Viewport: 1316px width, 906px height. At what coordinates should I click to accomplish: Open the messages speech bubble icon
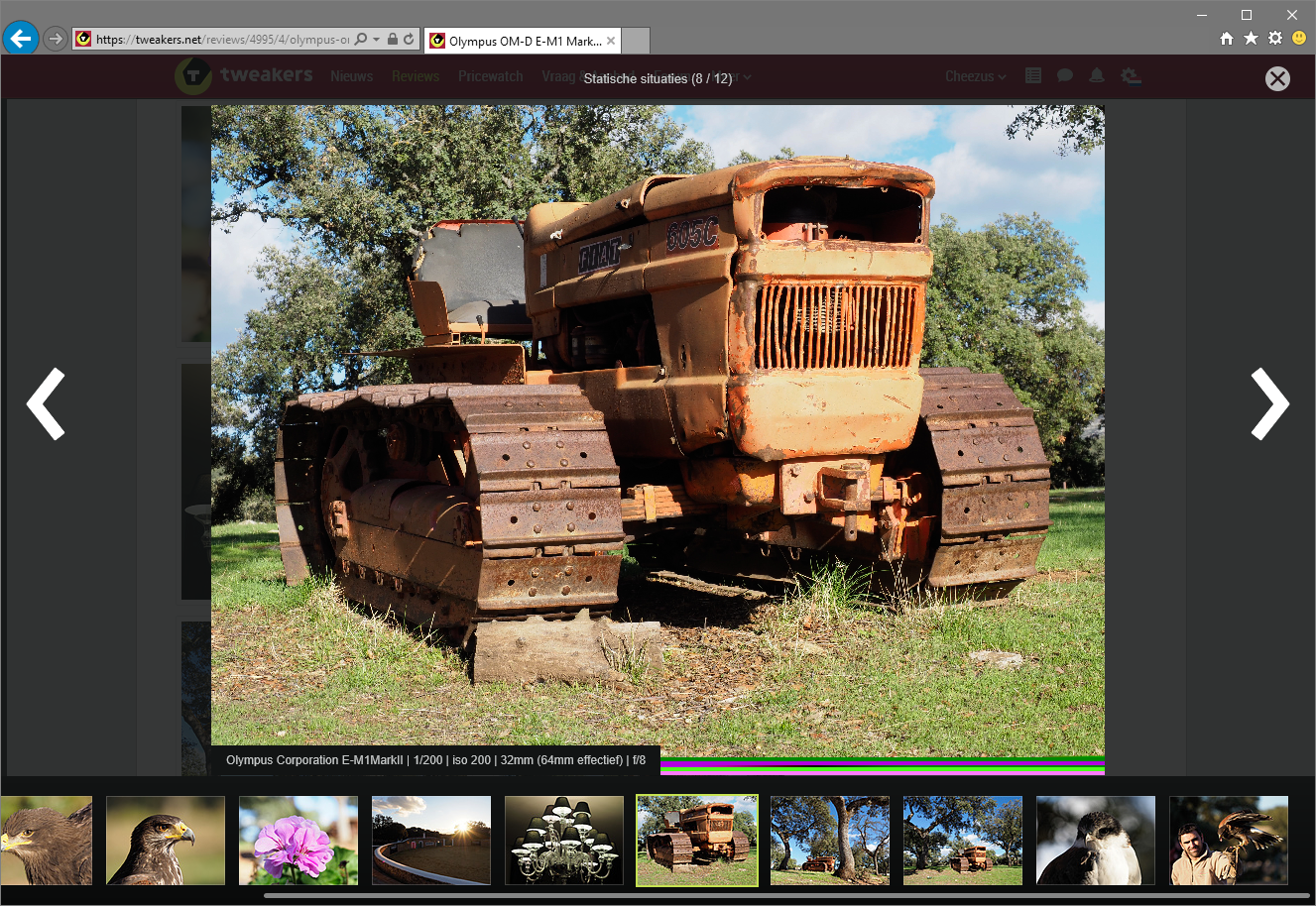point(1065,75)
